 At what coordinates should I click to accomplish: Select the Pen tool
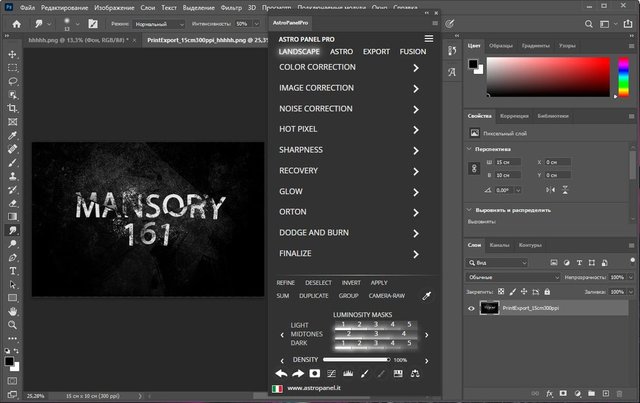[13, 257]
